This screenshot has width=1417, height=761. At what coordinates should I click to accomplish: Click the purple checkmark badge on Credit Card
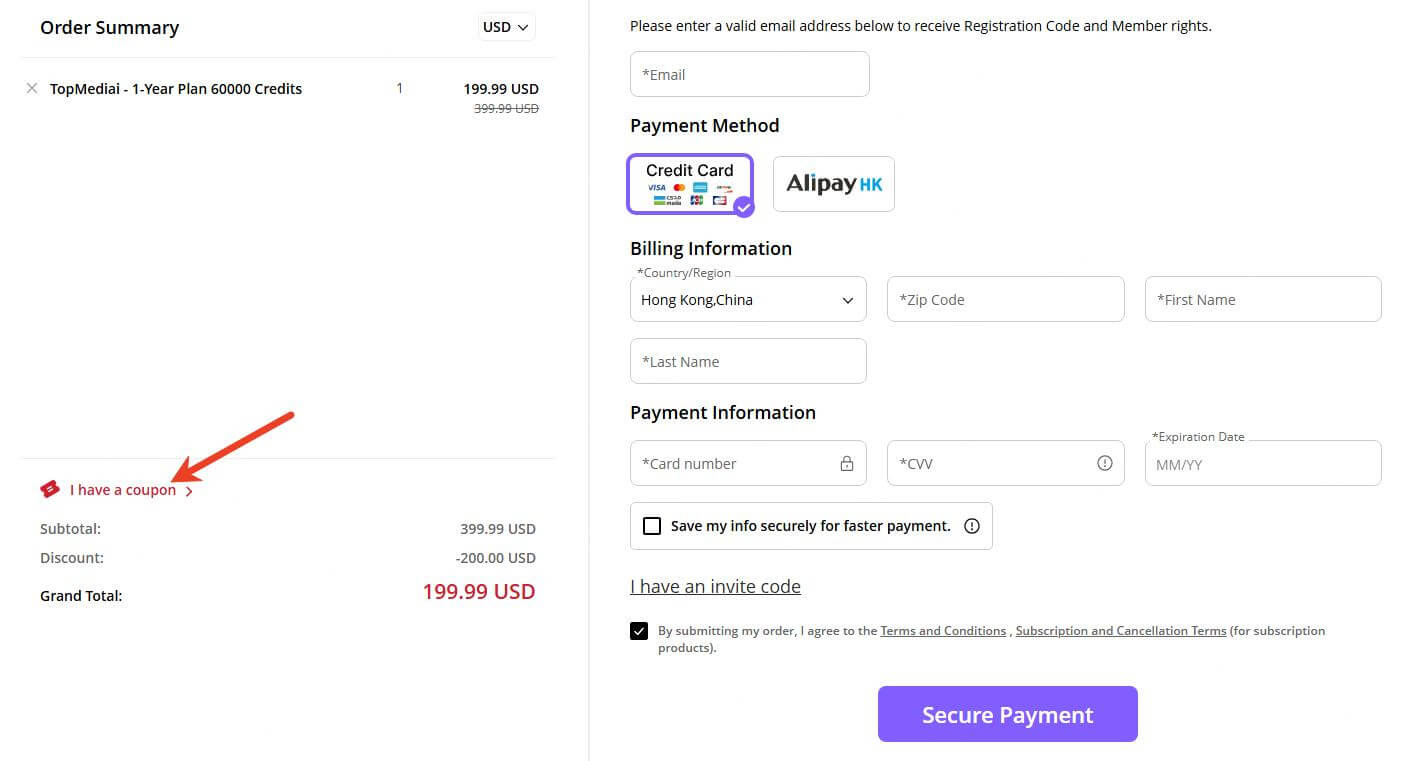[x=742, y=208]
